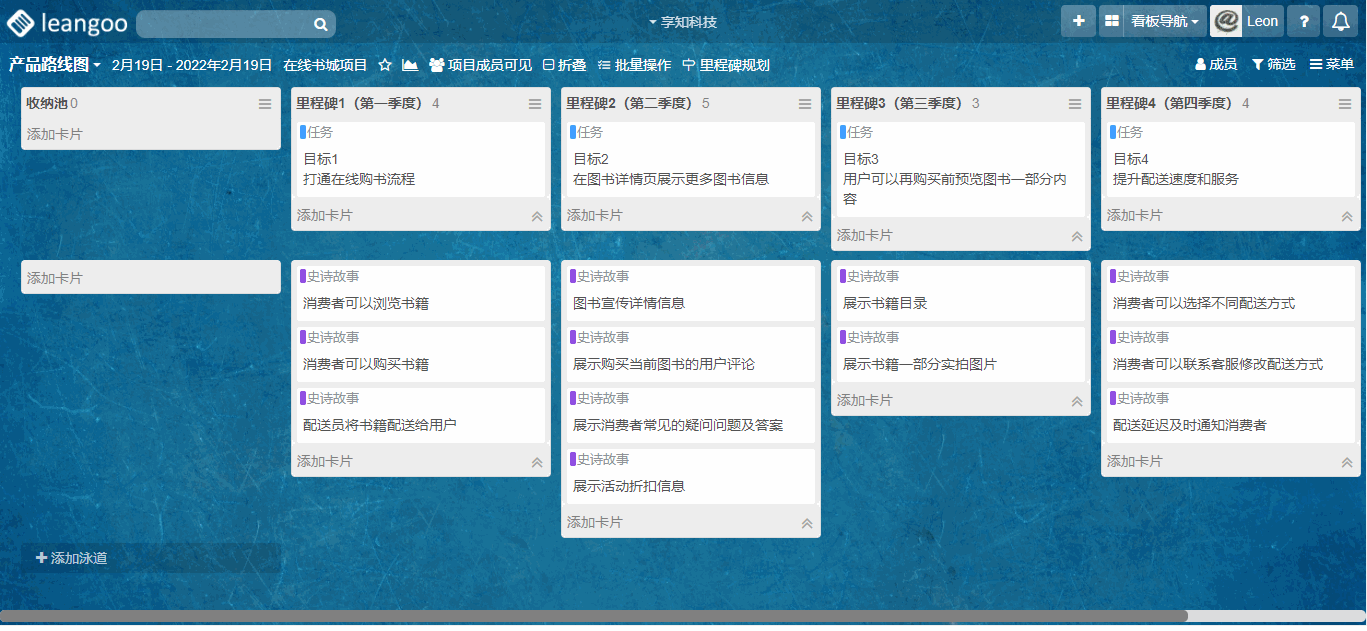1367x631 pixels.
Task: Star the 产品路线图 board
Action: point(385,65)
